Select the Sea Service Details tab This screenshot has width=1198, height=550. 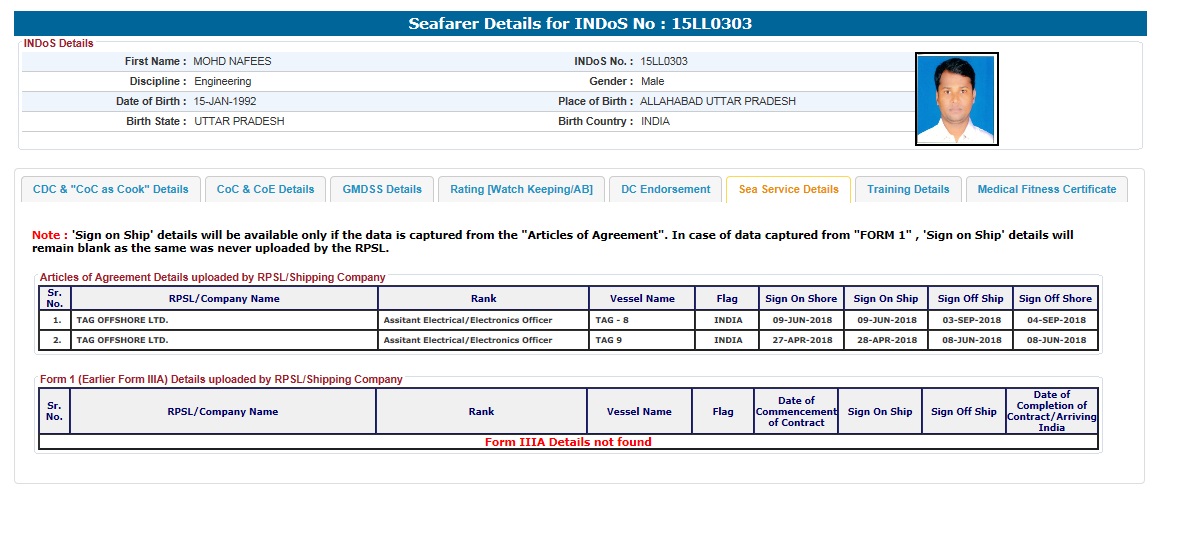788,189
